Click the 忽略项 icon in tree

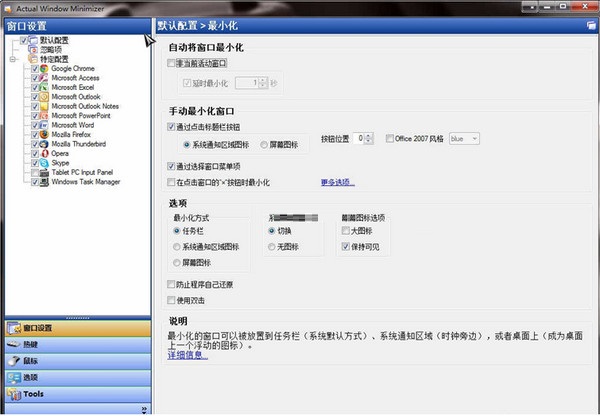(33, 50)
